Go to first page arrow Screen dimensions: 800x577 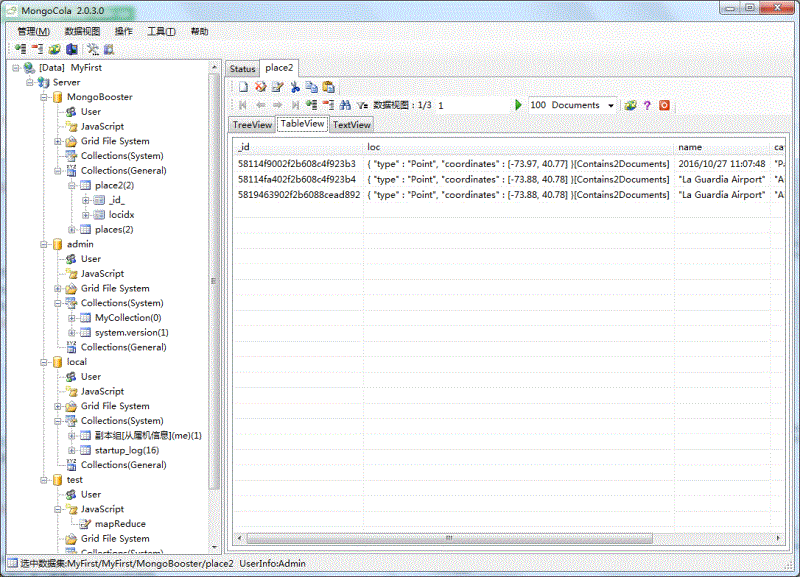pyautogui.click(x=243, y=105)
